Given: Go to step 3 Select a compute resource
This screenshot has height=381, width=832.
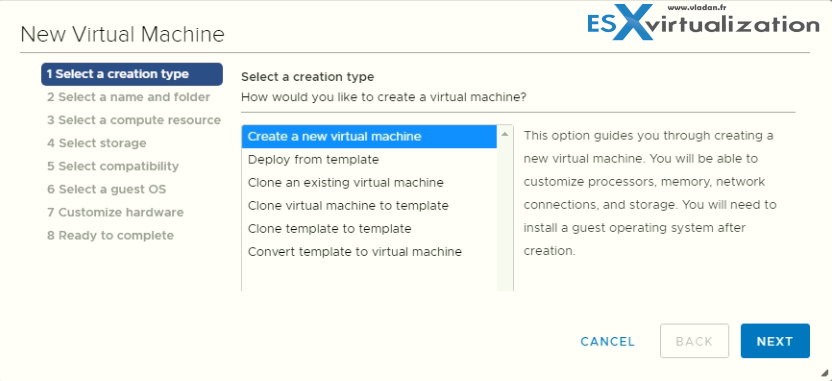Looking at the screenshot, I should click(x=134, y=120).
